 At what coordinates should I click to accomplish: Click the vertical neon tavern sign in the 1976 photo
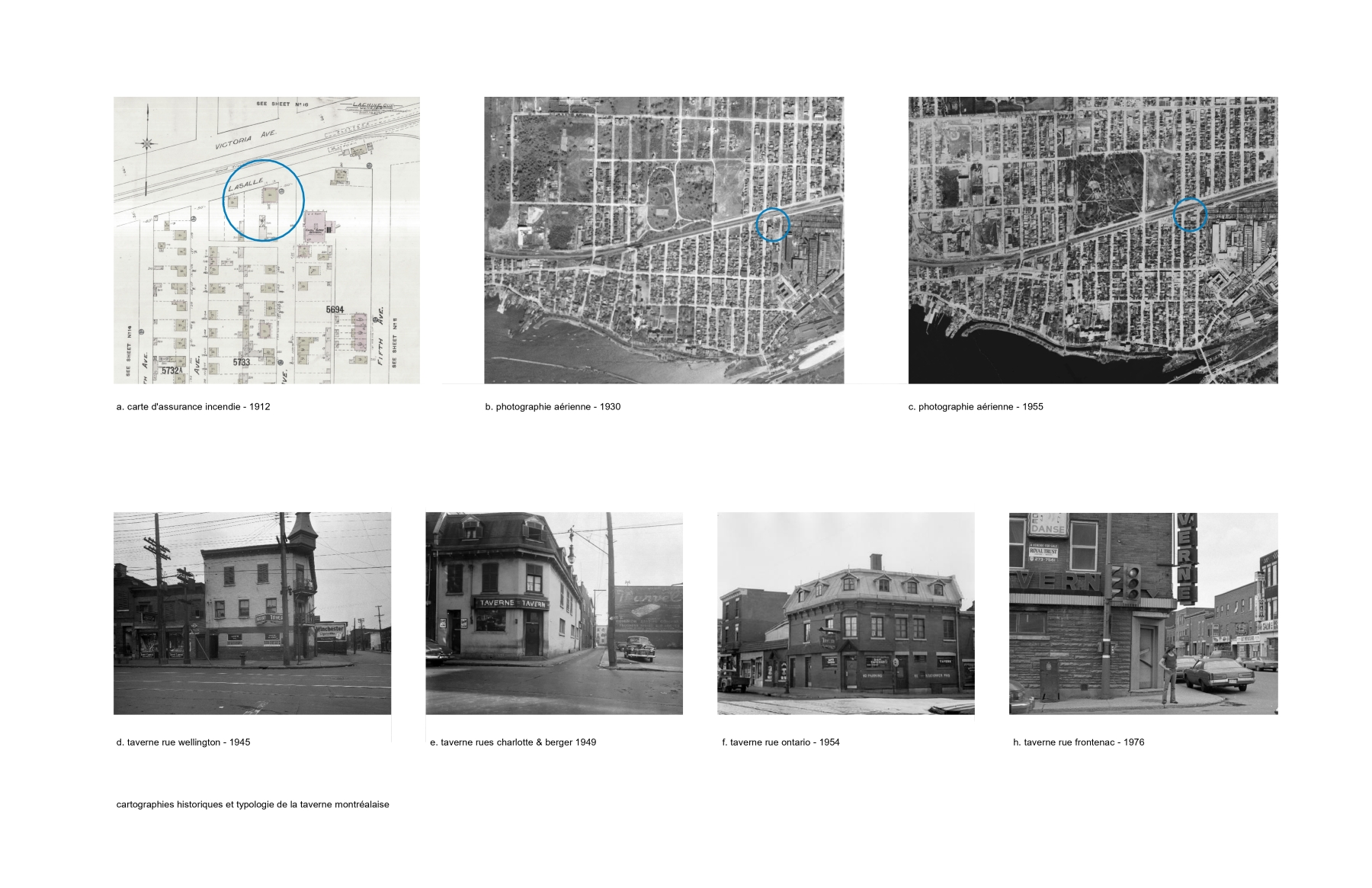(1187, 558)
